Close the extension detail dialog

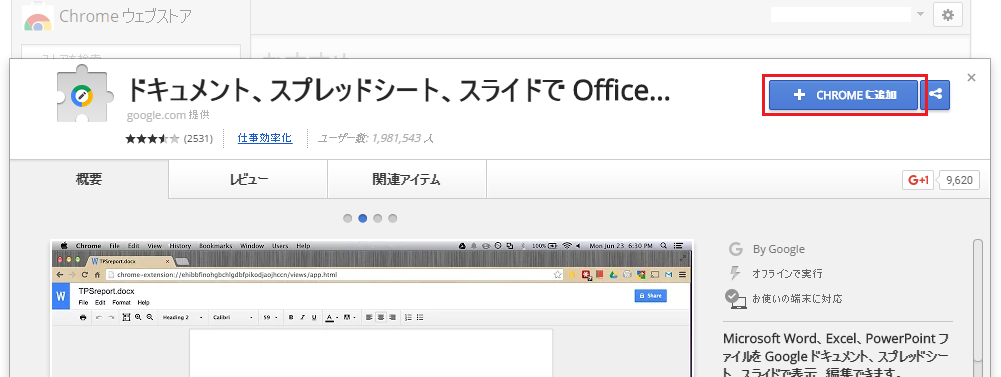(x=972, y=78)
